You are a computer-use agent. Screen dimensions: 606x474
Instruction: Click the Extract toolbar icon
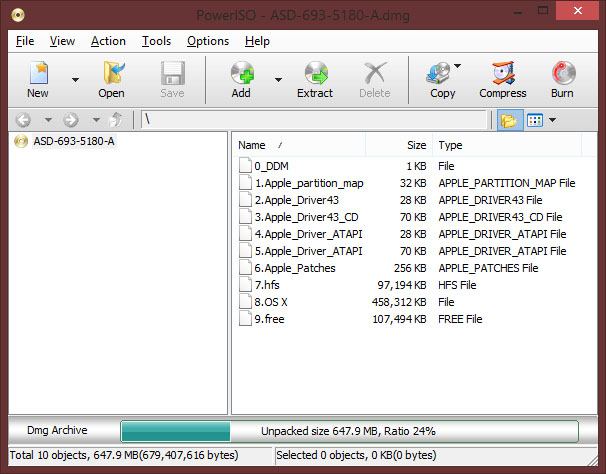[x=316, y=73]
